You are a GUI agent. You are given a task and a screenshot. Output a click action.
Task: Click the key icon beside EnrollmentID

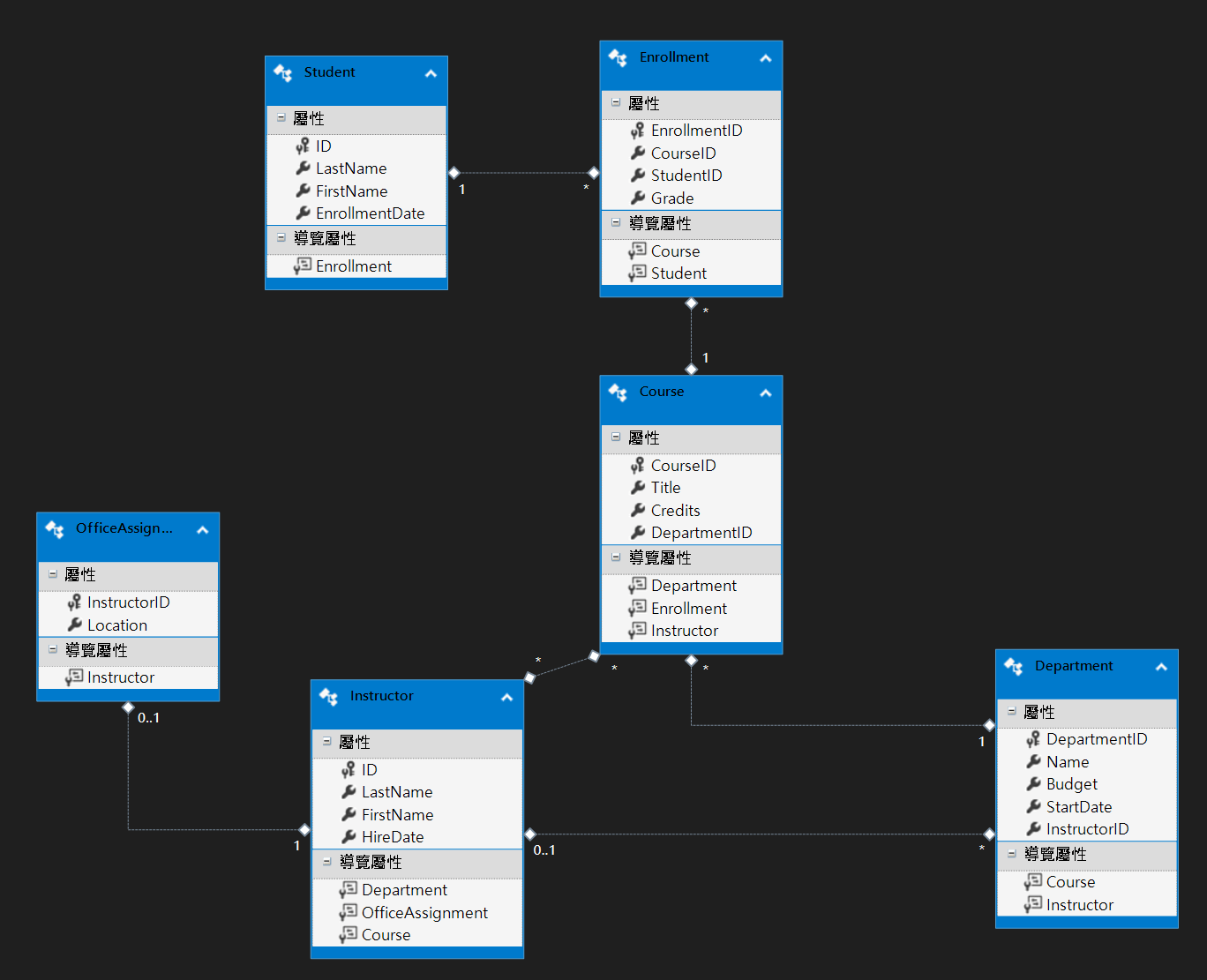tap(637, 131)
